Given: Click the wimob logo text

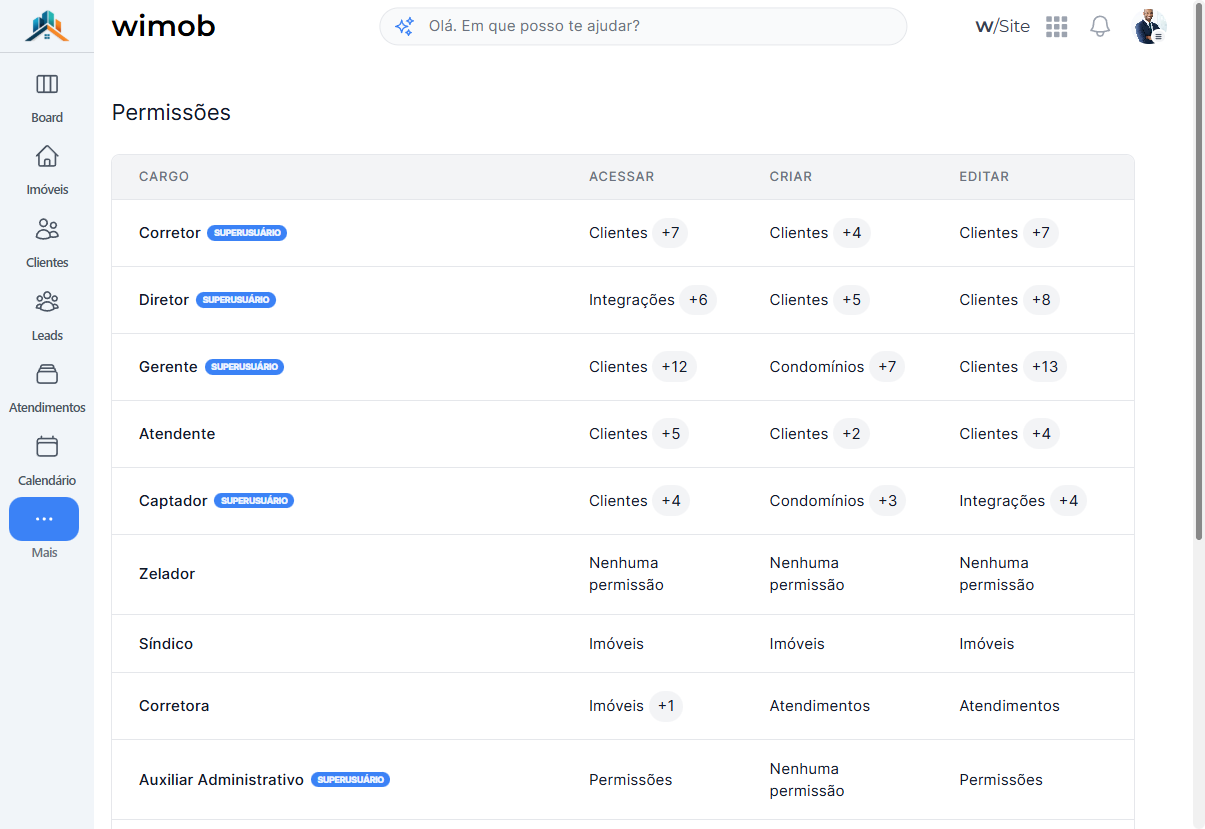Looking at the screenshot, I should 163,26.
